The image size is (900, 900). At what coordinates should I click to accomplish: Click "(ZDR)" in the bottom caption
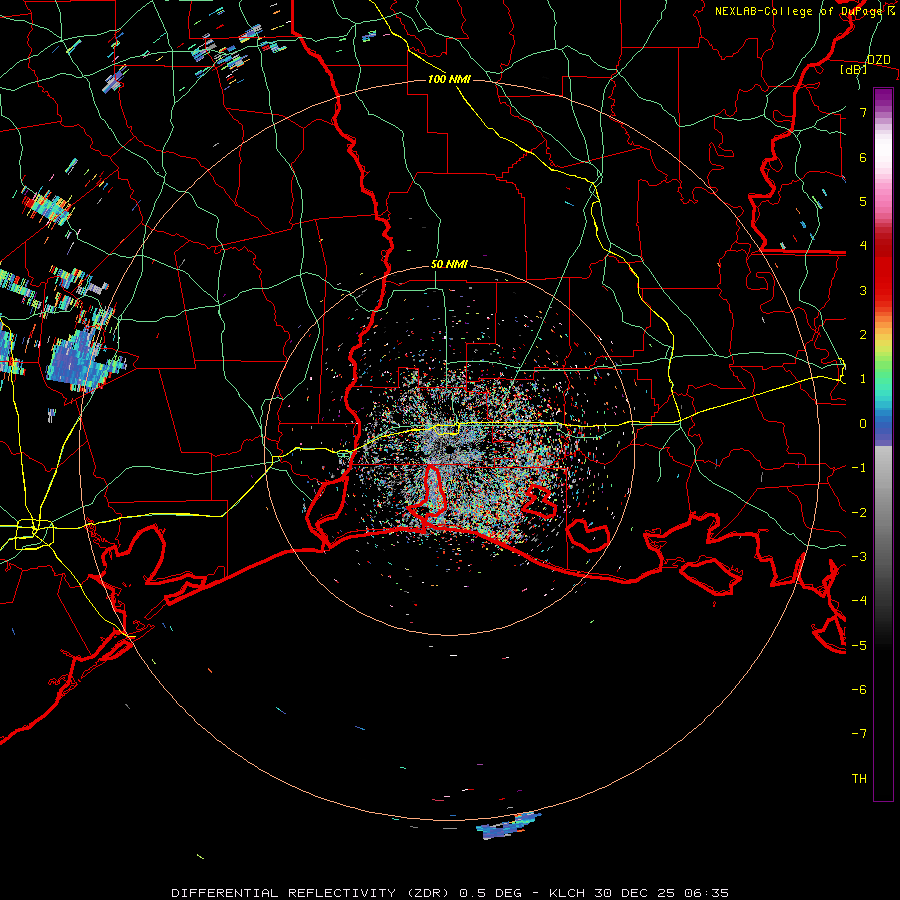click(428, 893)
